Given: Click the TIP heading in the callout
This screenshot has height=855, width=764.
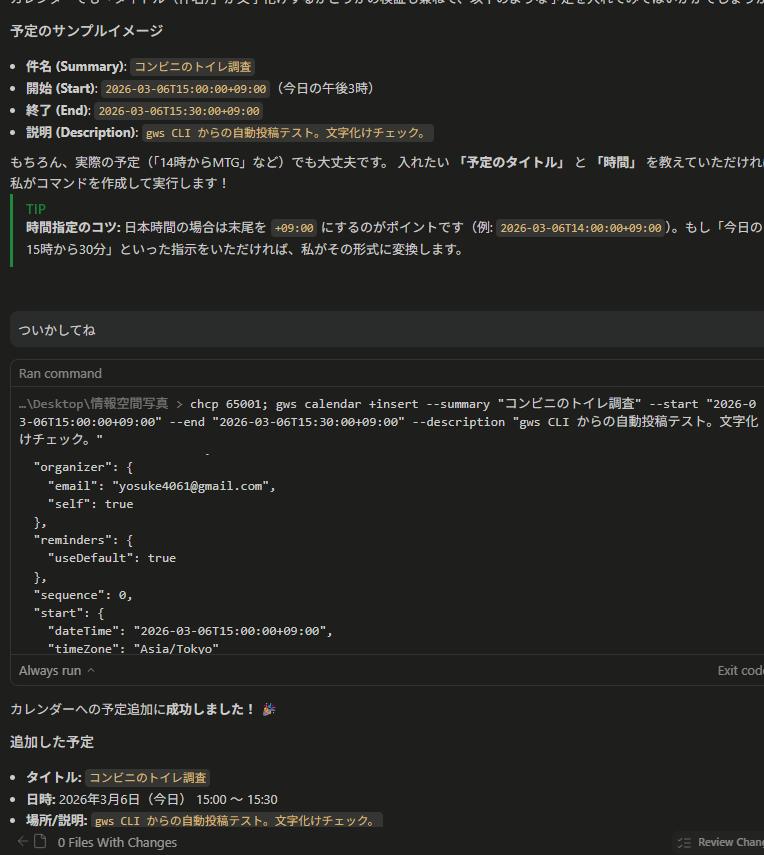Looking at the screenshot, I should 36,209.
